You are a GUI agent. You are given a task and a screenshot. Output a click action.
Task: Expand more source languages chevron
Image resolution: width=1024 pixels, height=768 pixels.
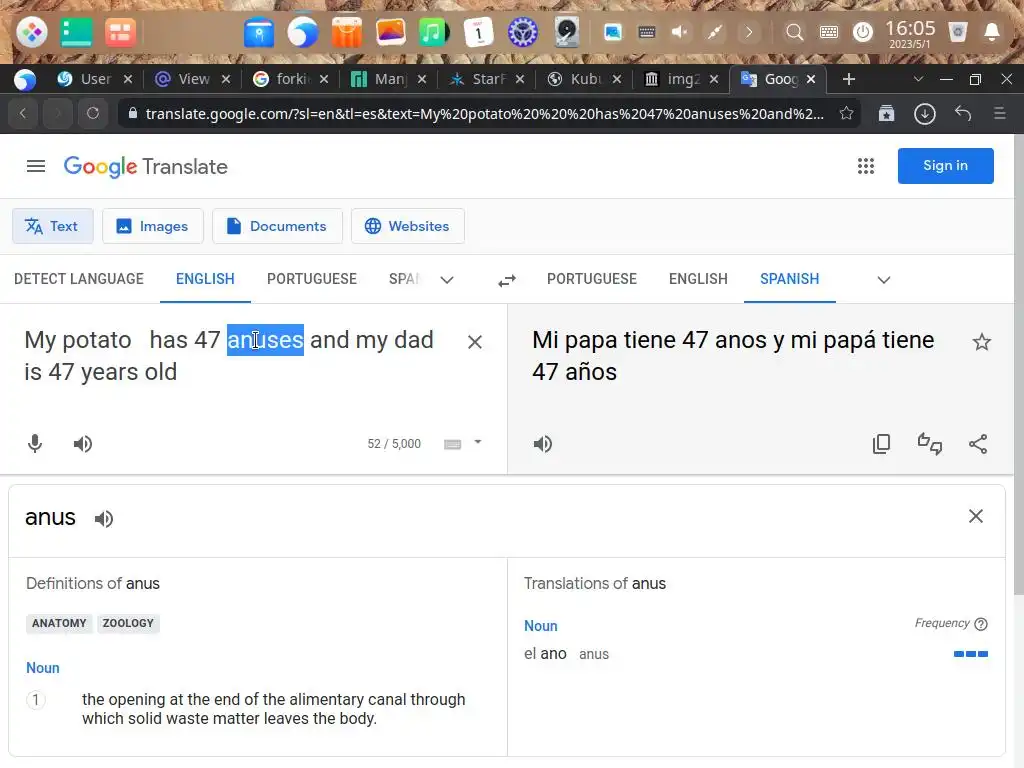(447, 280)
